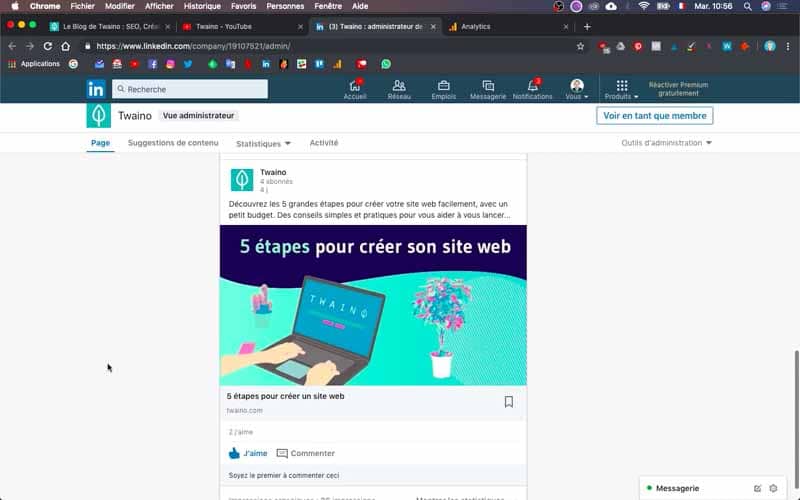
Task: Open the Messagerie nav icon
Action: (x=488, y=86)
